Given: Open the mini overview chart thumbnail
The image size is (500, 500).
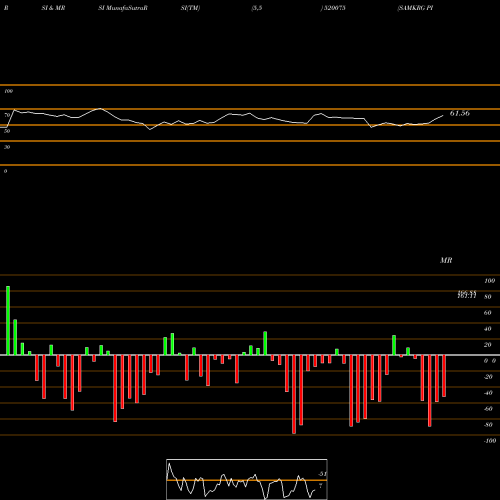Looking at the screenshot, I should (x=247, y=479).
